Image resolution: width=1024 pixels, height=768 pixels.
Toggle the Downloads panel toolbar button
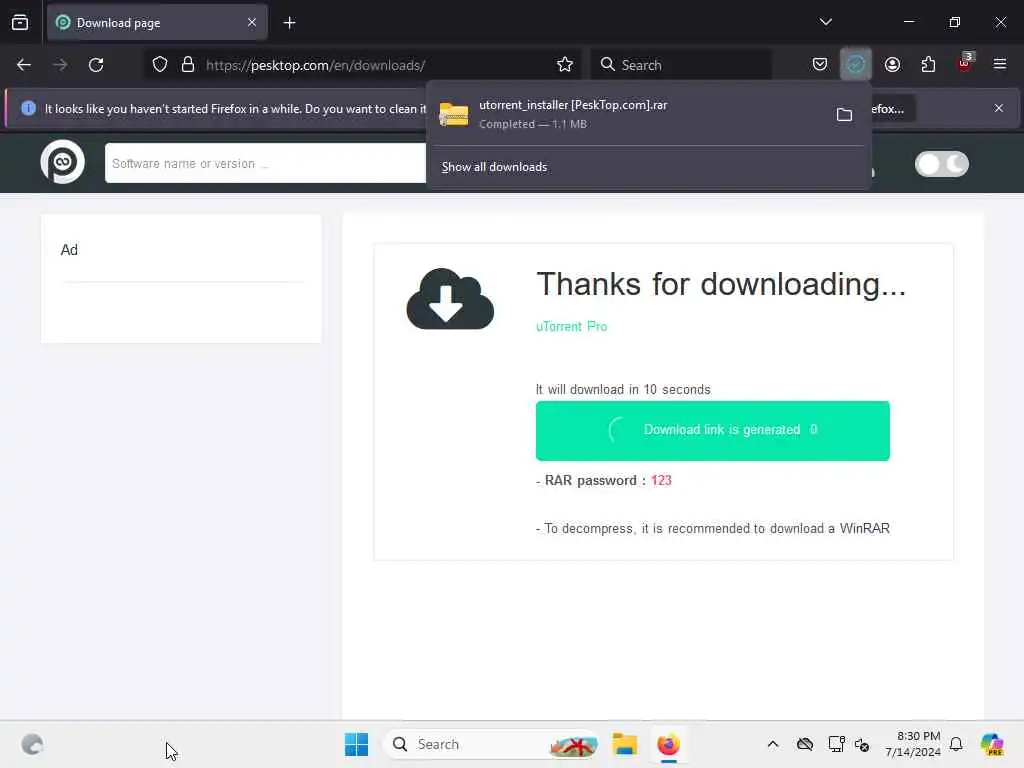(x=856, y=65)
